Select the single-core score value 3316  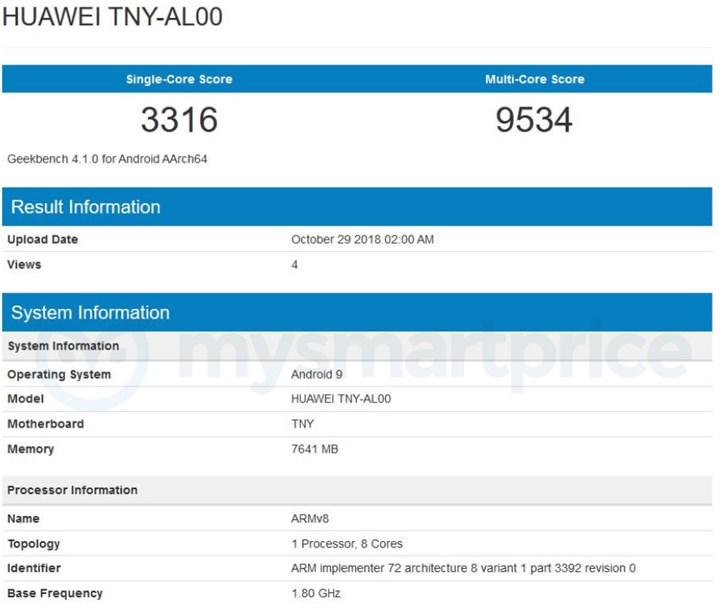[179, 120]
